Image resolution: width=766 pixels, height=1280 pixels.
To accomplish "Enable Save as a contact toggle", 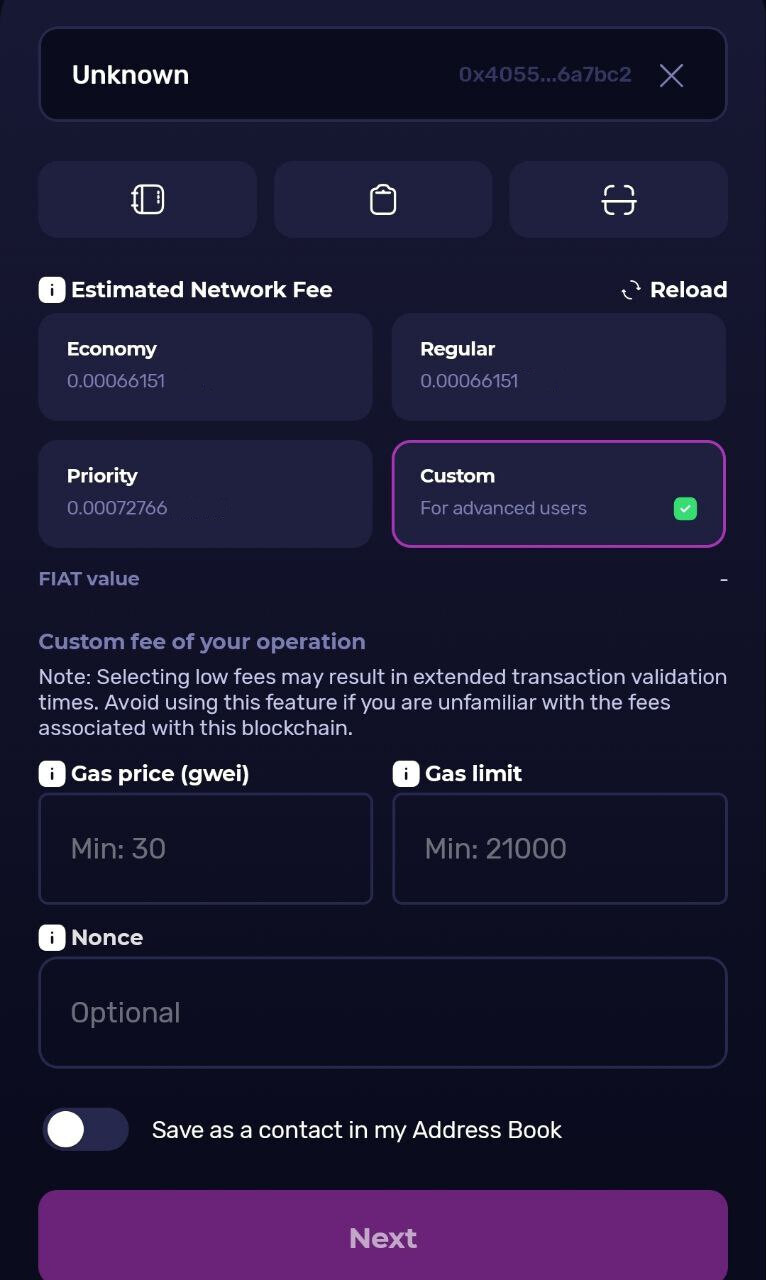I will pos(86,1129).
